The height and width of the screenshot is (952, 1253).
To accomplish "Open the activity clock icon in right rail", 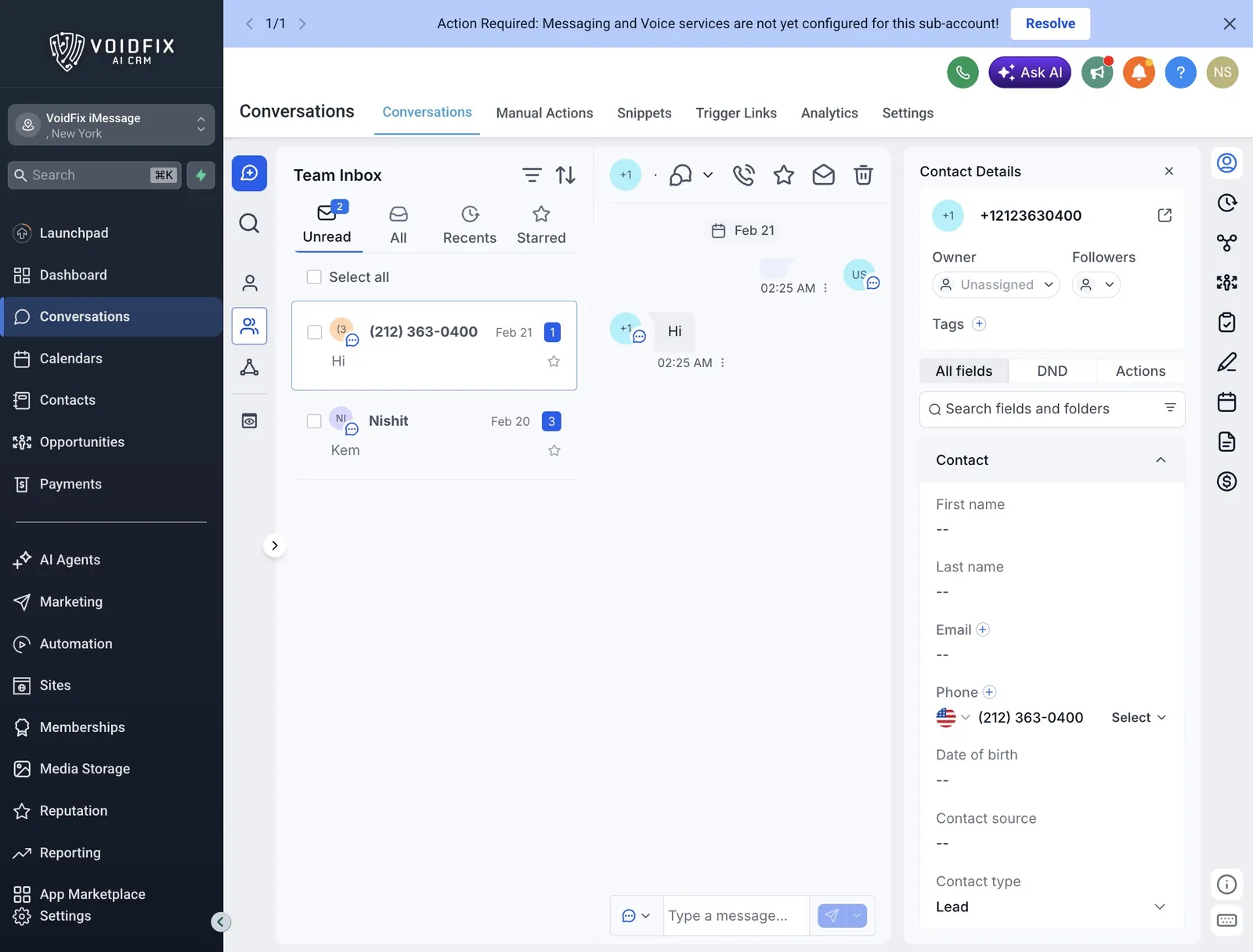I will click(1226, 204).
